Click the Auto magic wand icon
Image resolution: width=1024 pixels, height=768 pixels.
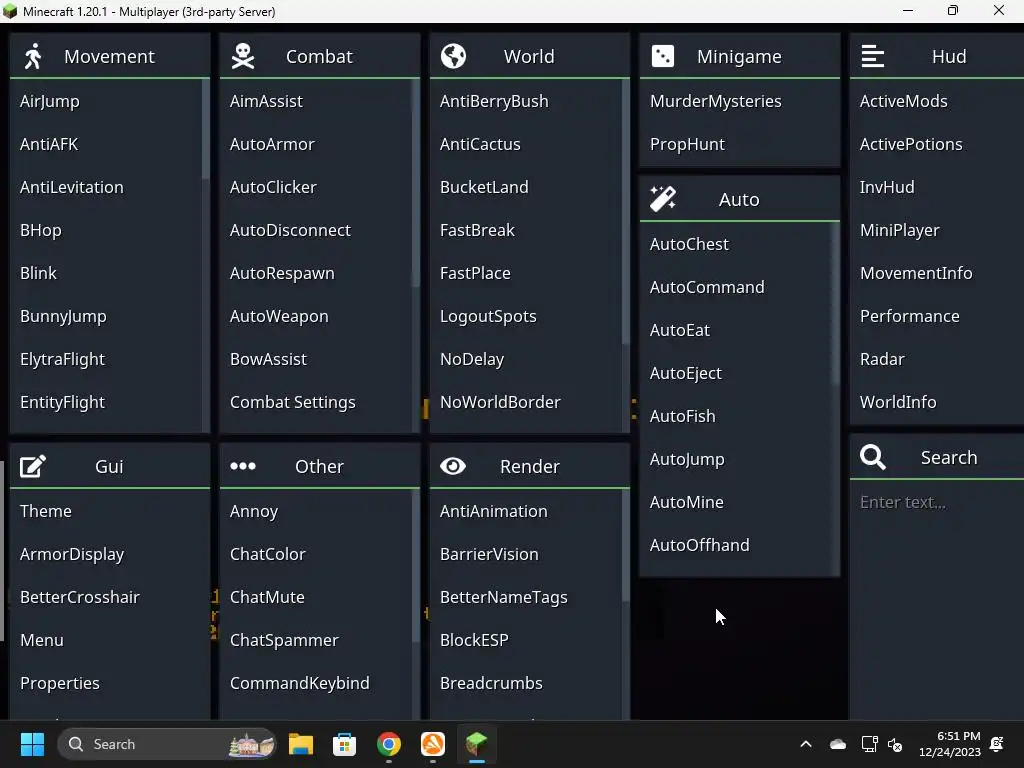click(663, 199)
